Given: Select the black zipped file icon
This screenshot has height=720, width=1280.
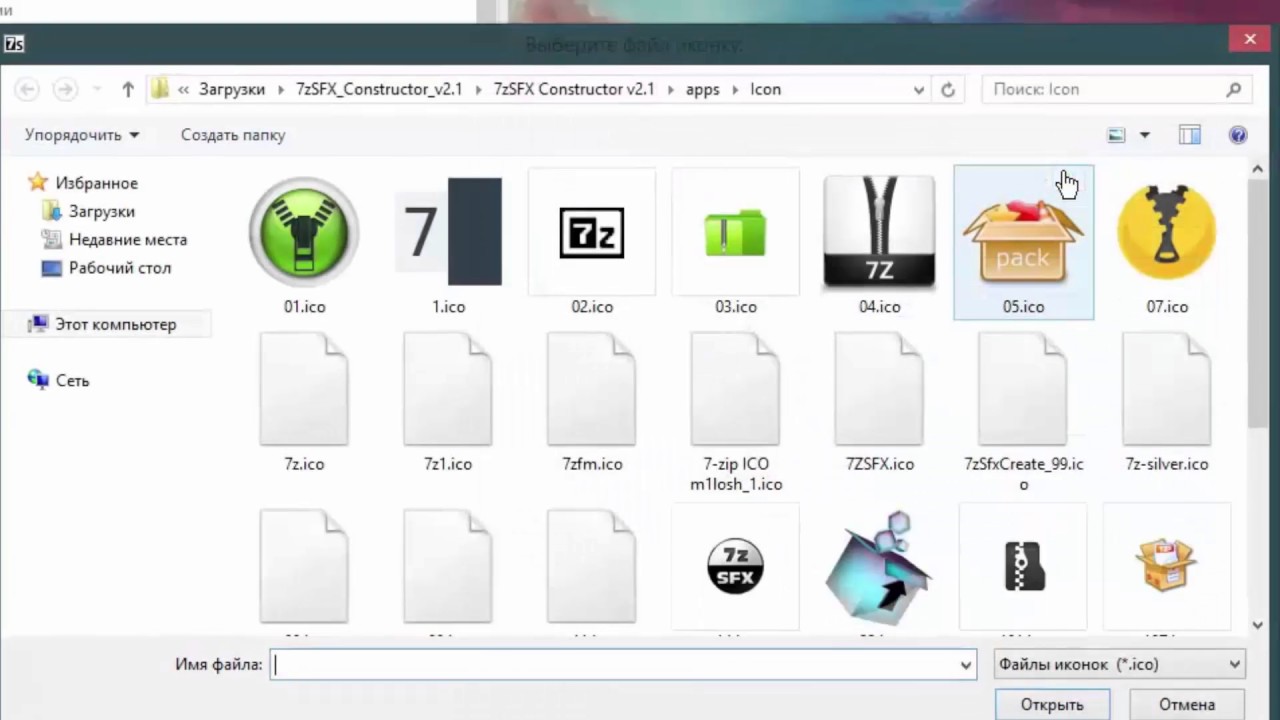Looking at the screenshot, I should click(x=1024, y=566).
